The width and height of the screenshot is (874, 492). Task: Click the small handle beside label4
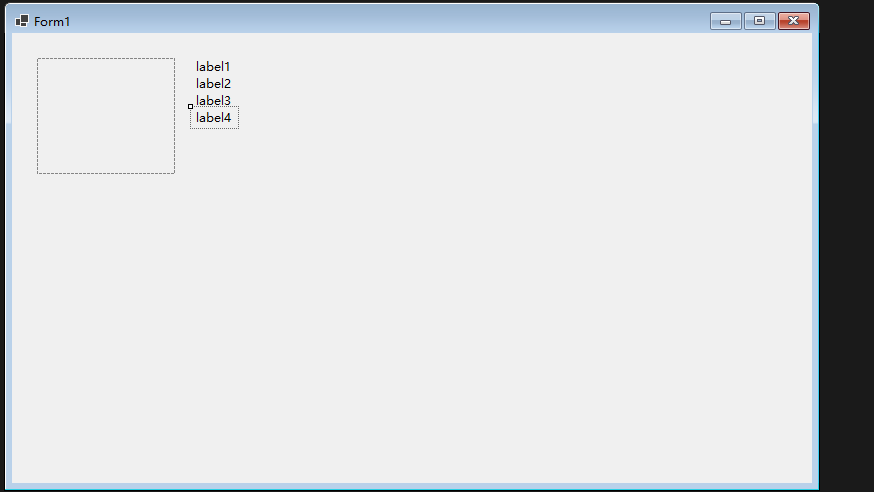click(190, 106)
